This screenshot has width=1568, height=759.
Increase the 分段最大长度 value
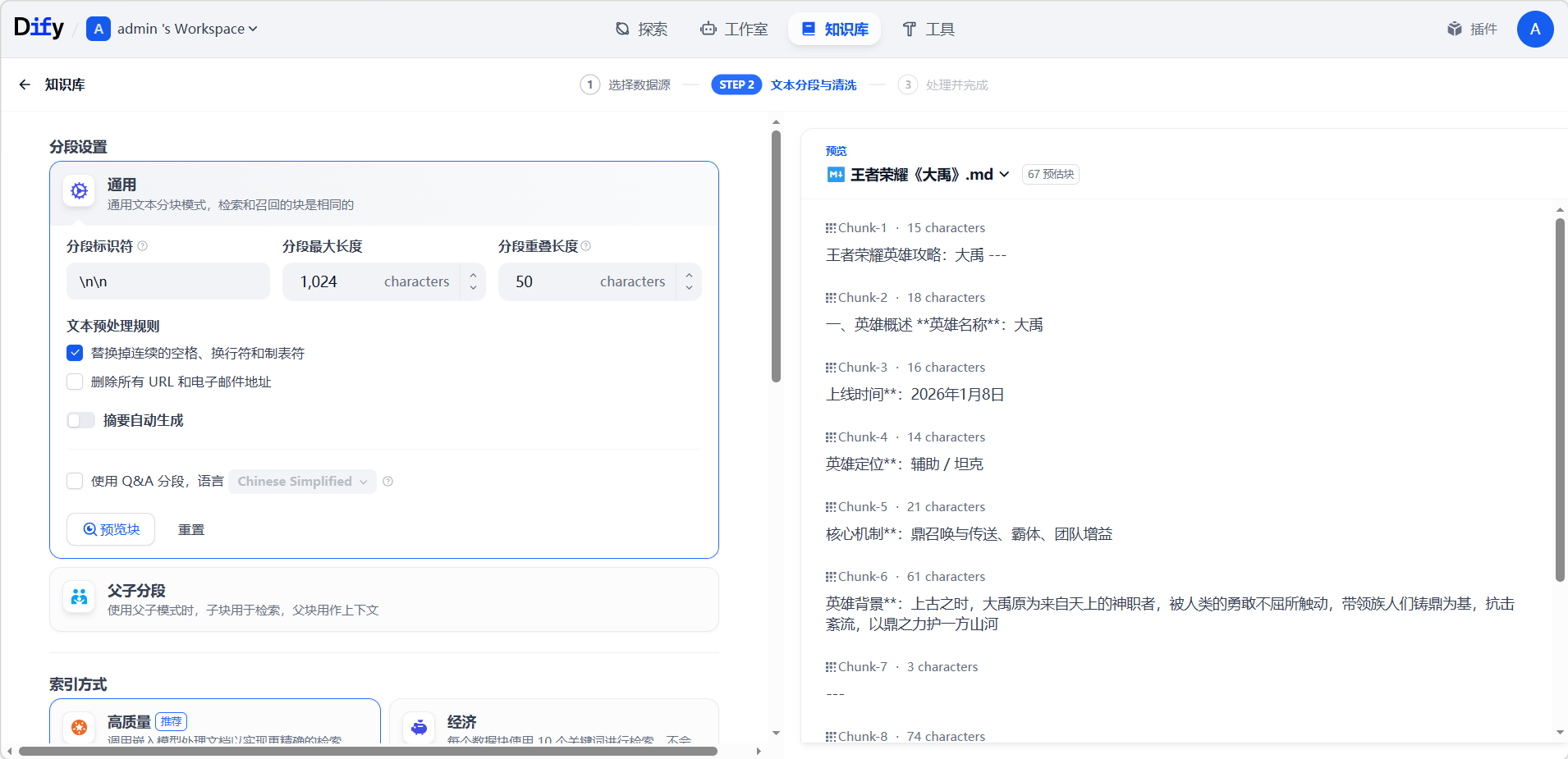tap(473, 274)
